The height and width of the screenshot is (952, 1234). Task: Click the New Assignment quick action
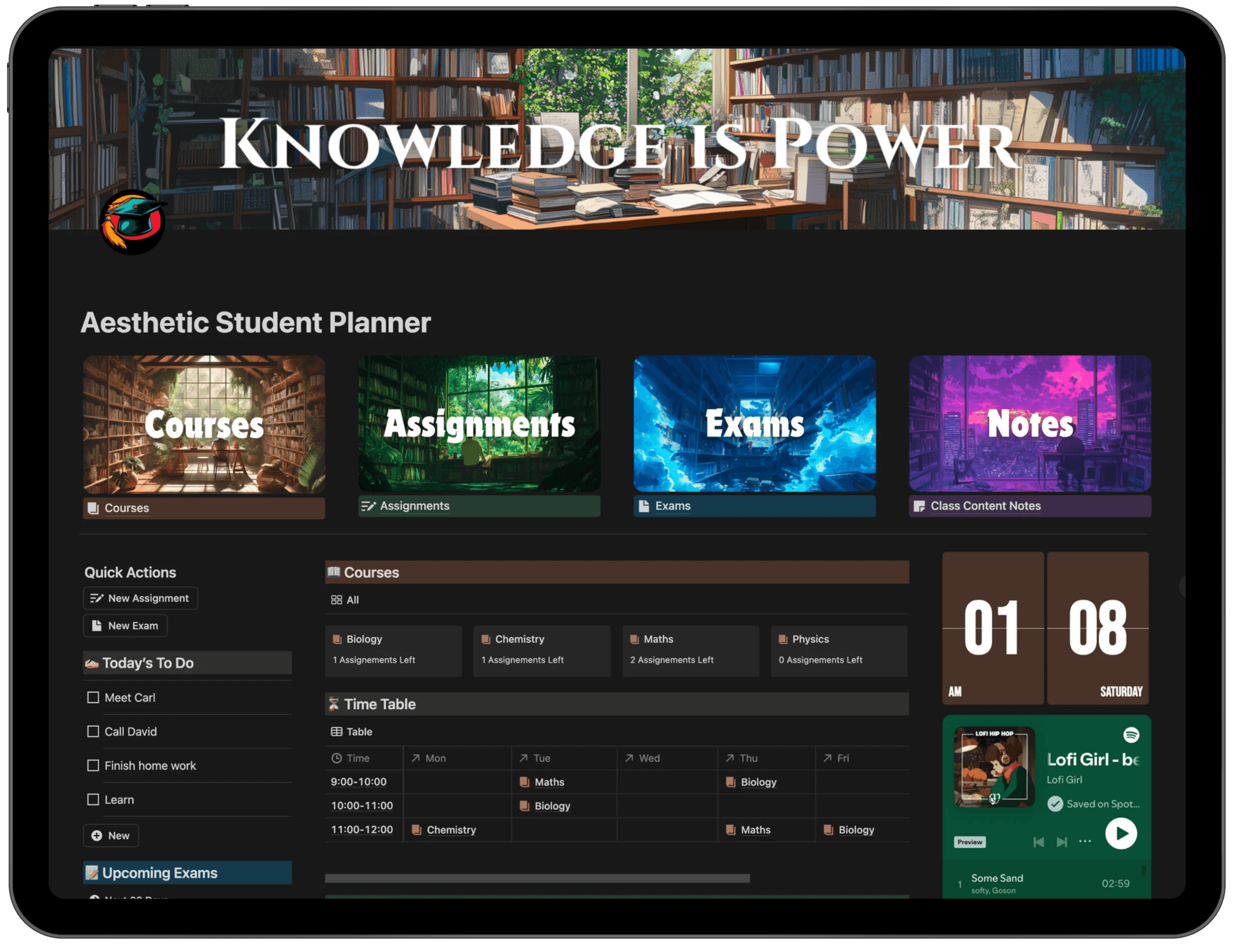click(140, 598)
